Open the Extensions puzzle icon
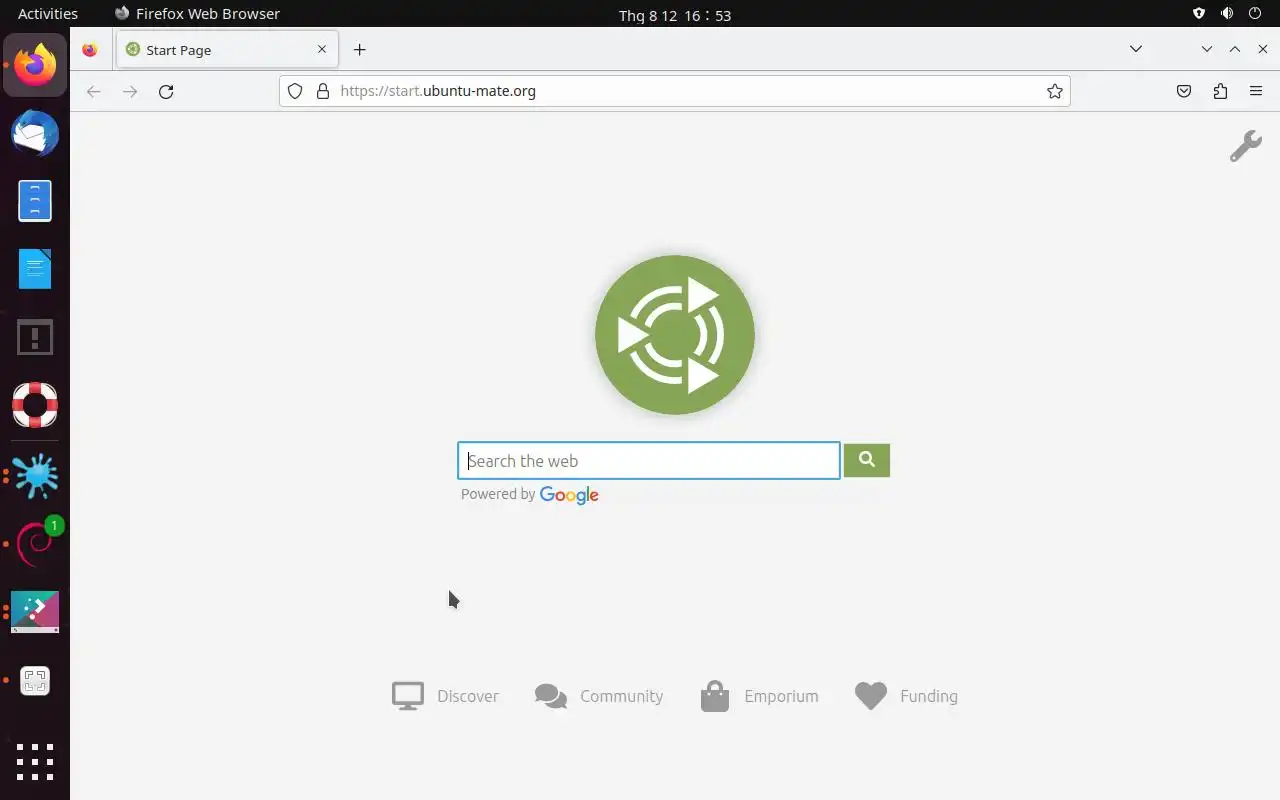This screenshot has width=1280, height=800. [1220, 91]
